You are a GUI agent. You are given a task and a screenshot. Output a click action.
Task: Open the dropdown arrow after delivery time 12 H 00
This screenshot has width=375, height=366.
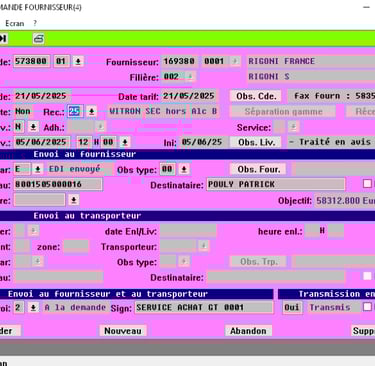click(125, 142)
